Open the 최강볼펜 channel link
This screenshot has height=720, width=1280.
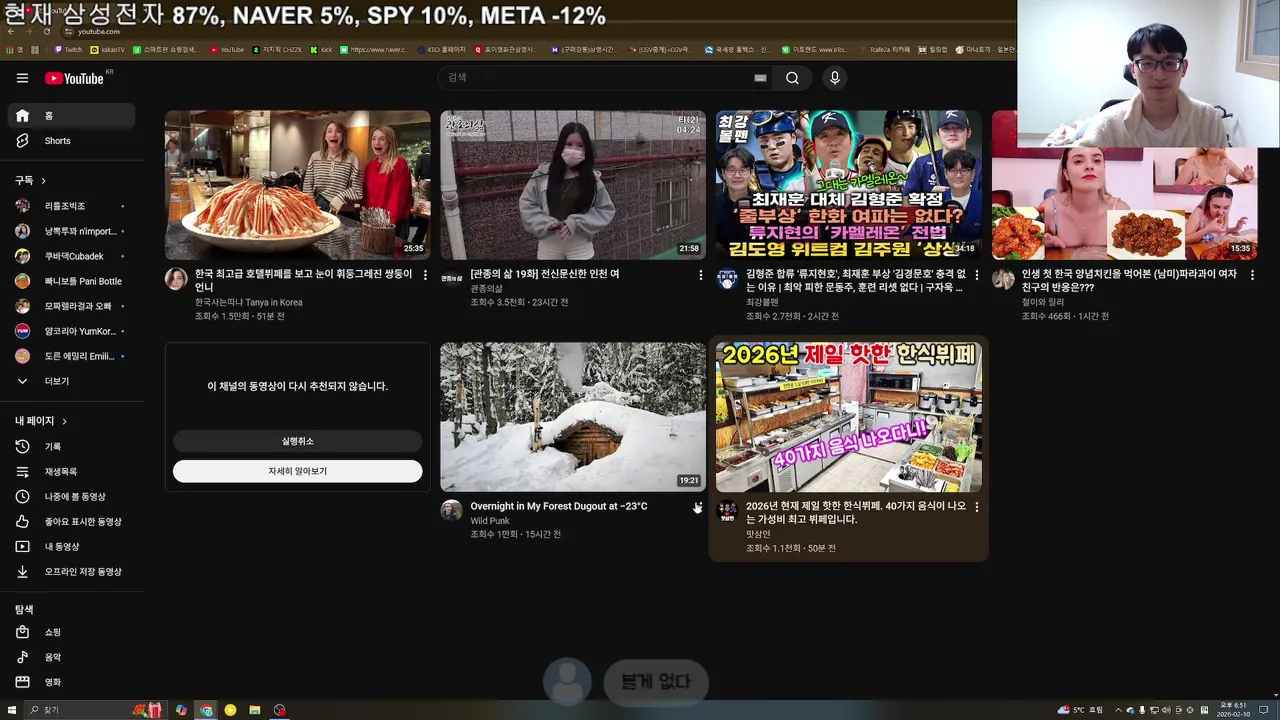[x=762, y=302]
